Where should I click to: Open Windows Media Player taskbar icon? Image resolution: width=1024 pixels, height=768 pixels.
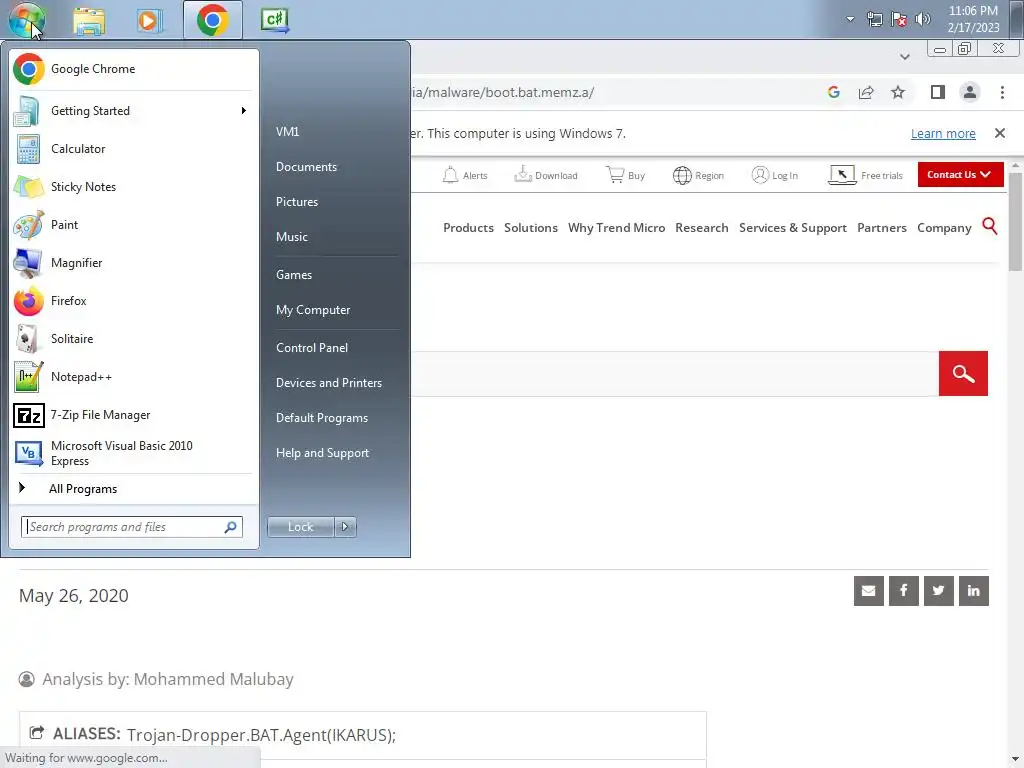(149, 20)
